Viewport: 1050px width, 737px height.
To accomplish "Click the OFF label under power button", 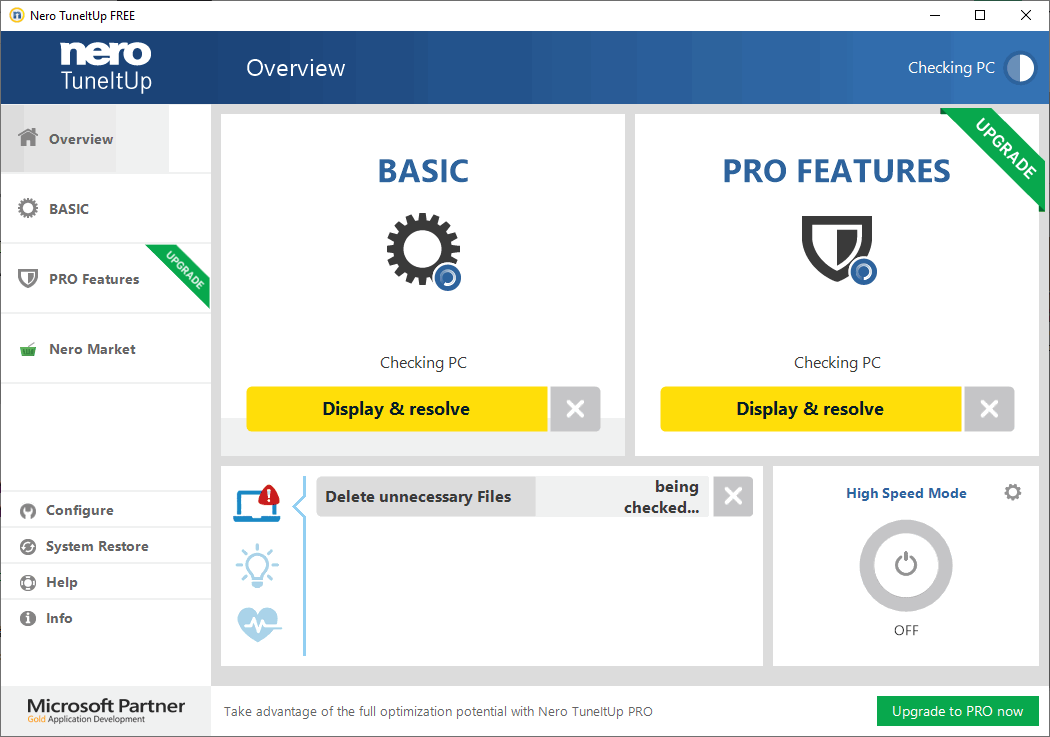I will [x=906, y=630].
